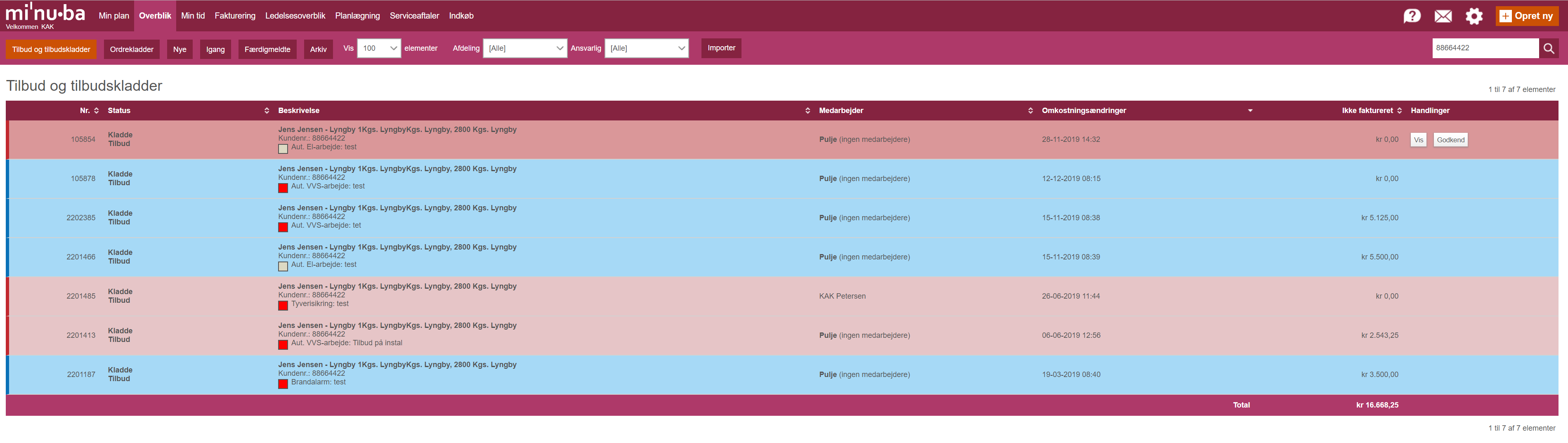Click the search magnifier button
This screenshot has width=1568, height=443.
click(x=1549, y=48)
